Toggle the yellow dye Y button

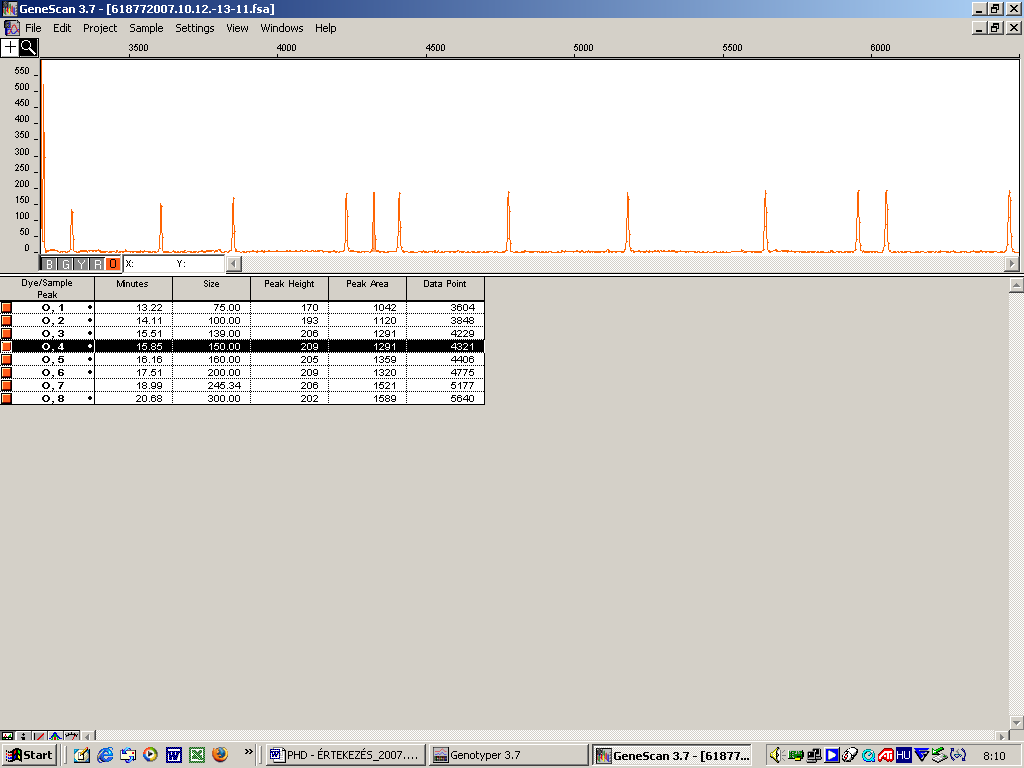(81, 264)
